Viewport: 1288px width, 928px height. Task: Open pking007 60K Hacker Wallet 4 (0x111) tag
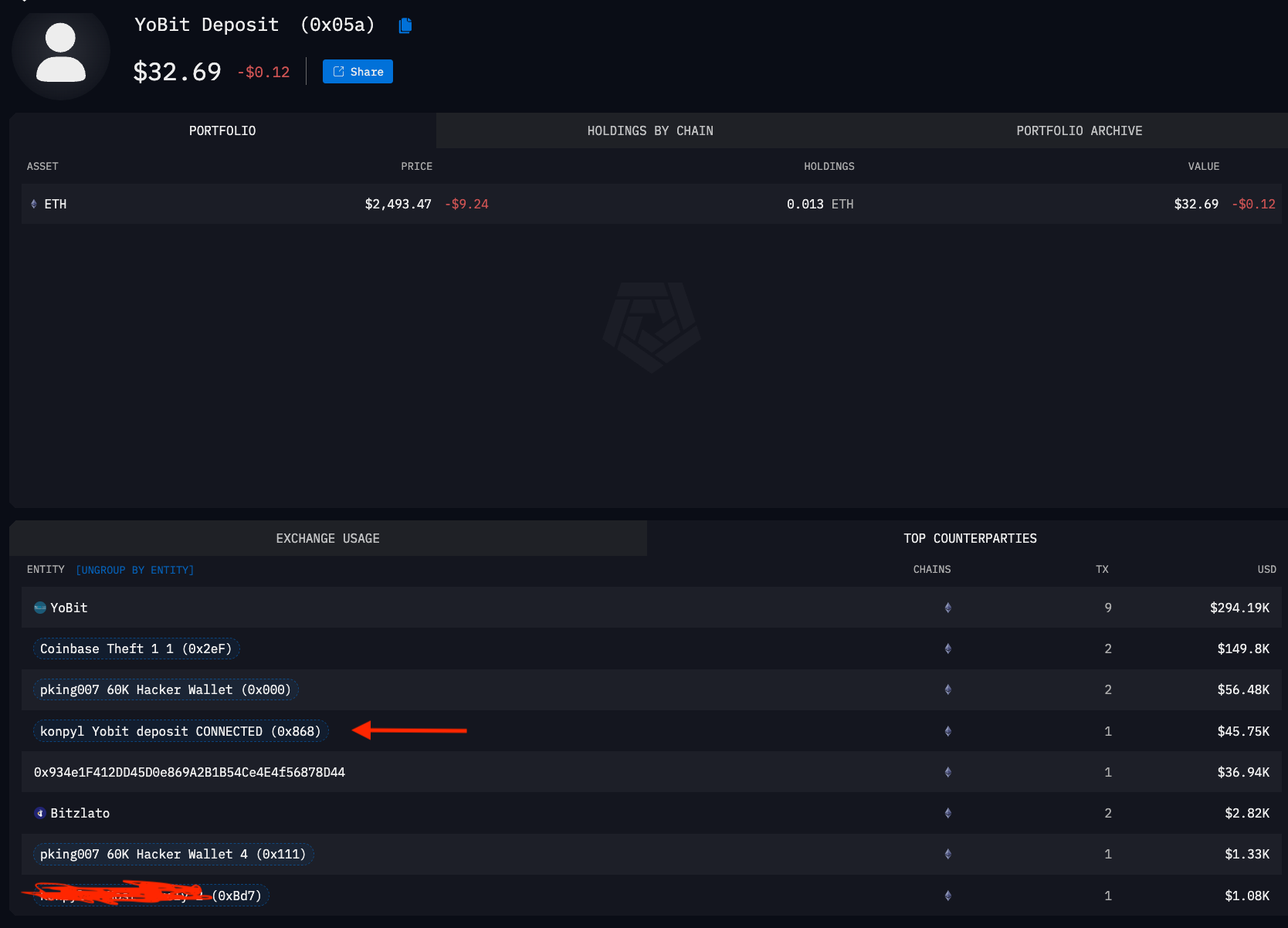[173, 854]
